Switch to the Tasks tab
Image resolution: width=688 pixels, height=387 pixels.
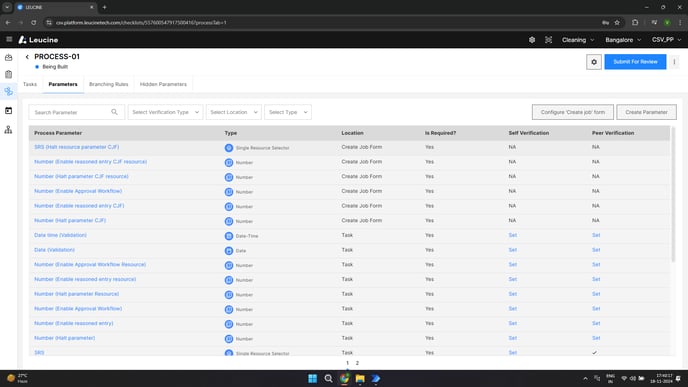coord(30,84)
